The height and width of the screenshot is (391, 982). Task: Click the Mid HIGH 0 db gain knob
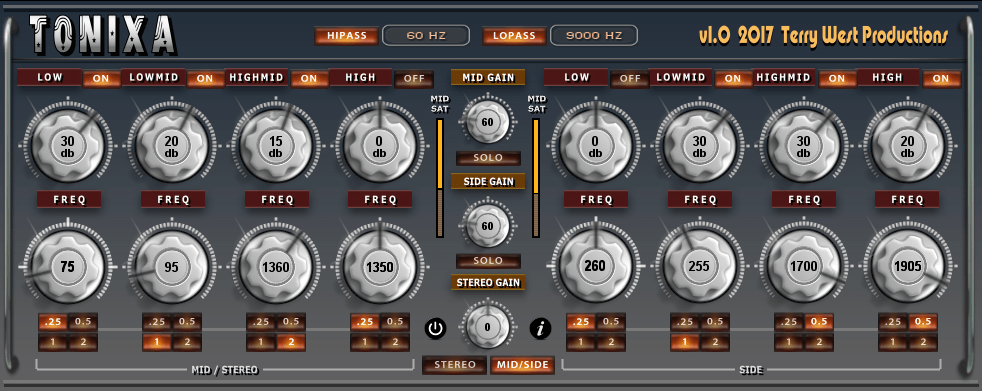(380, 145)
